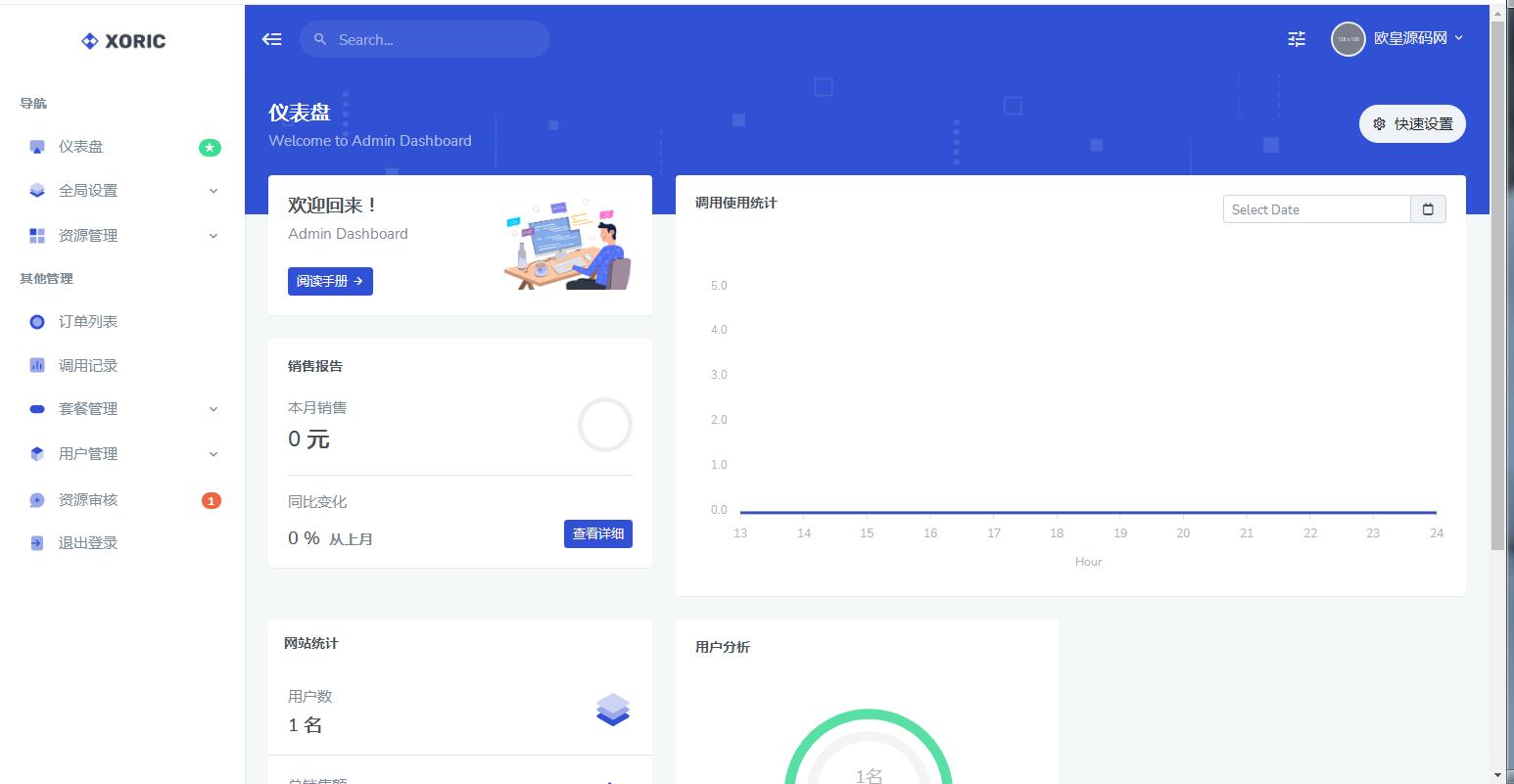Image resolution: width=1514 pixels, height=784 pixels.
Task: Click the XORIC logo
Action: pyautogui.click(x=123, y=41)
